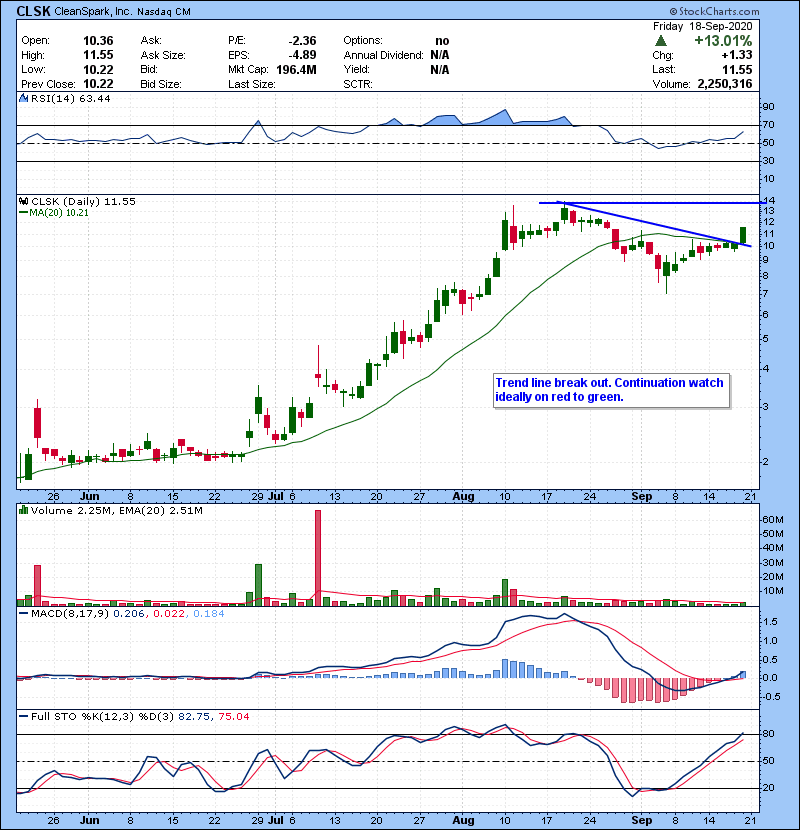This screenshot has height=830, width=800.
Task: Click the red MACD signal value 0.022
Action: [169, 614]
